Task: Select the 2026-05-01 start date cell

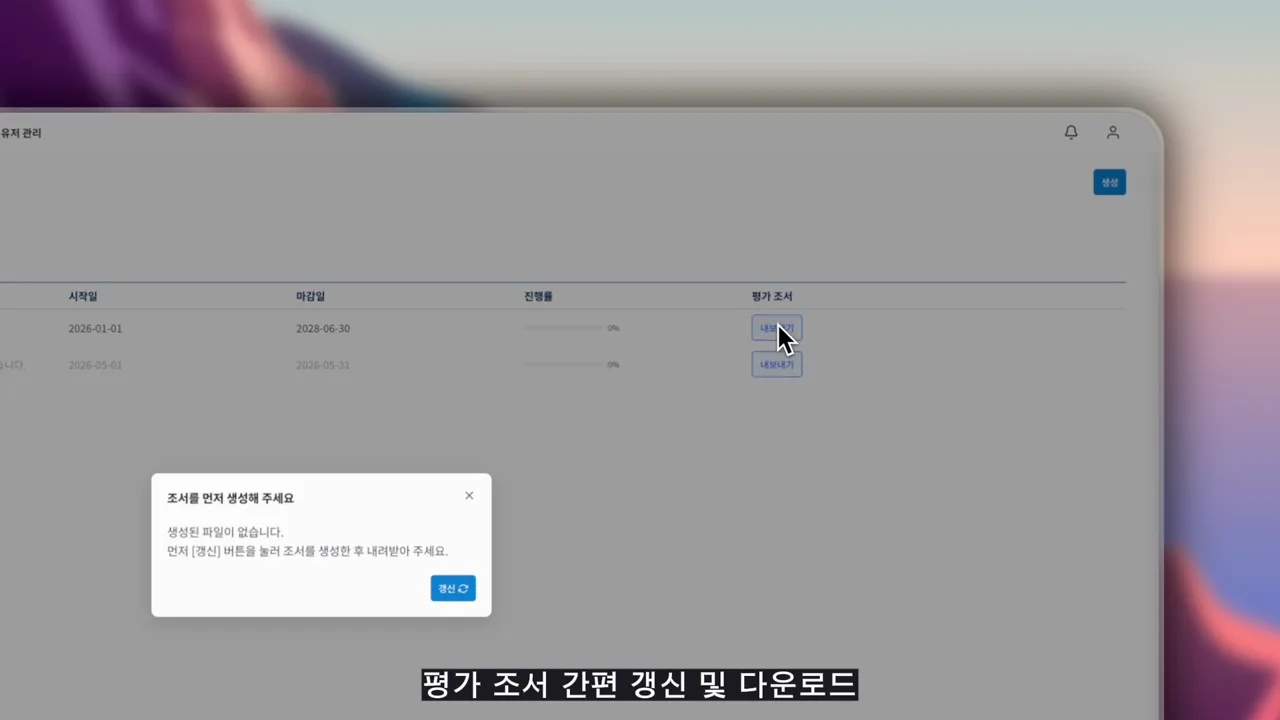Action: click(95, 365)
